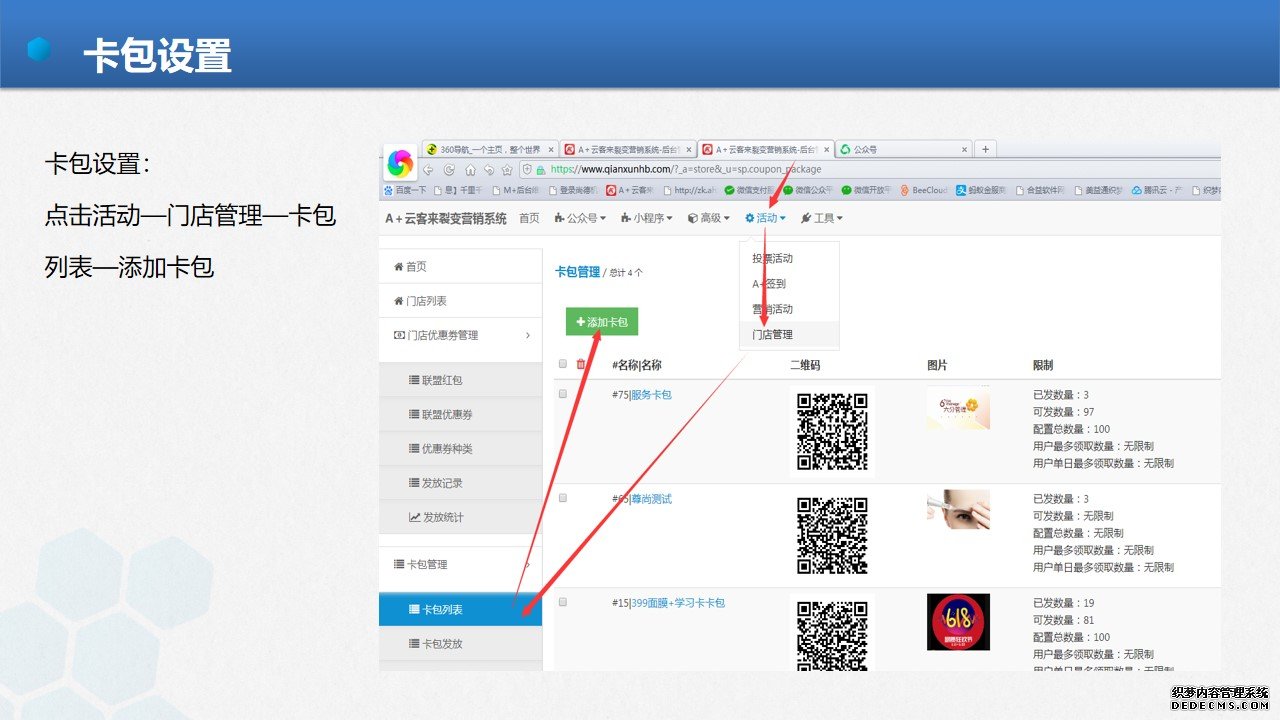
Task: Open the 399面膜+学习卡卡包 link
Action: tap(677, 603)
